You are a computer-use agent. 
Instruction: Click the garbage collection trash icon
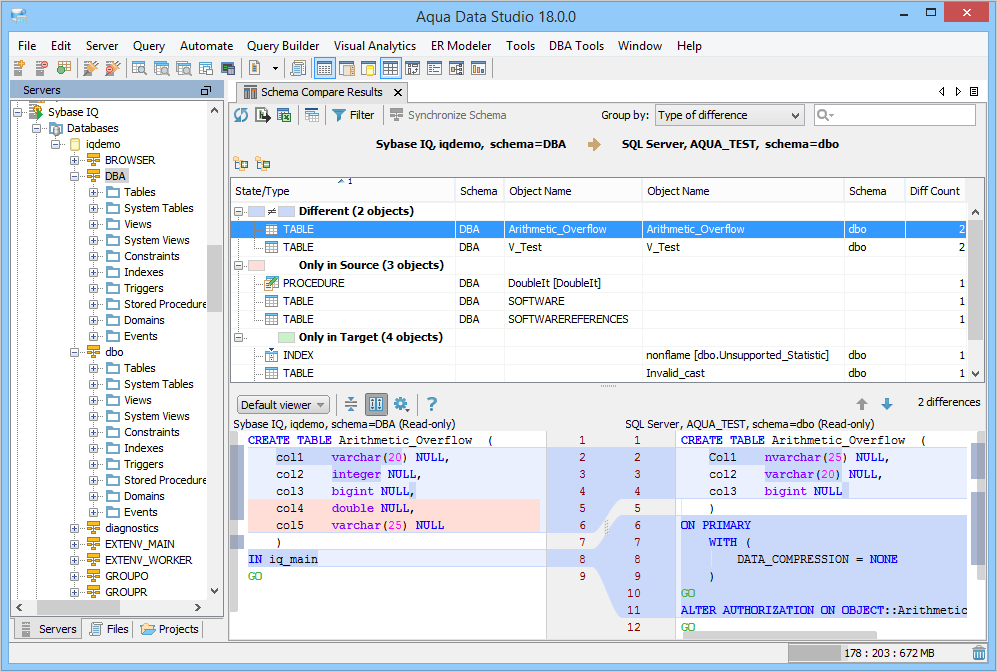979,653
